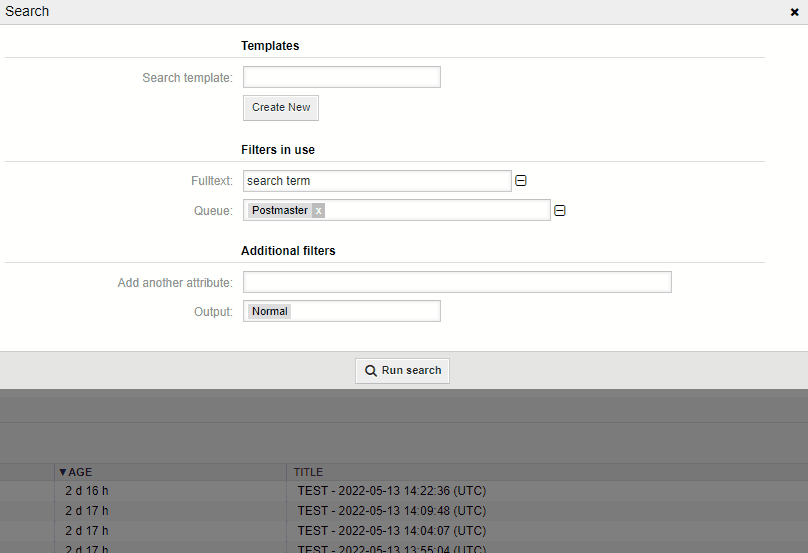This screenshot has width=808, height=553.
Task: Focus the Fulltext search term field
Action: coord(377,181)
